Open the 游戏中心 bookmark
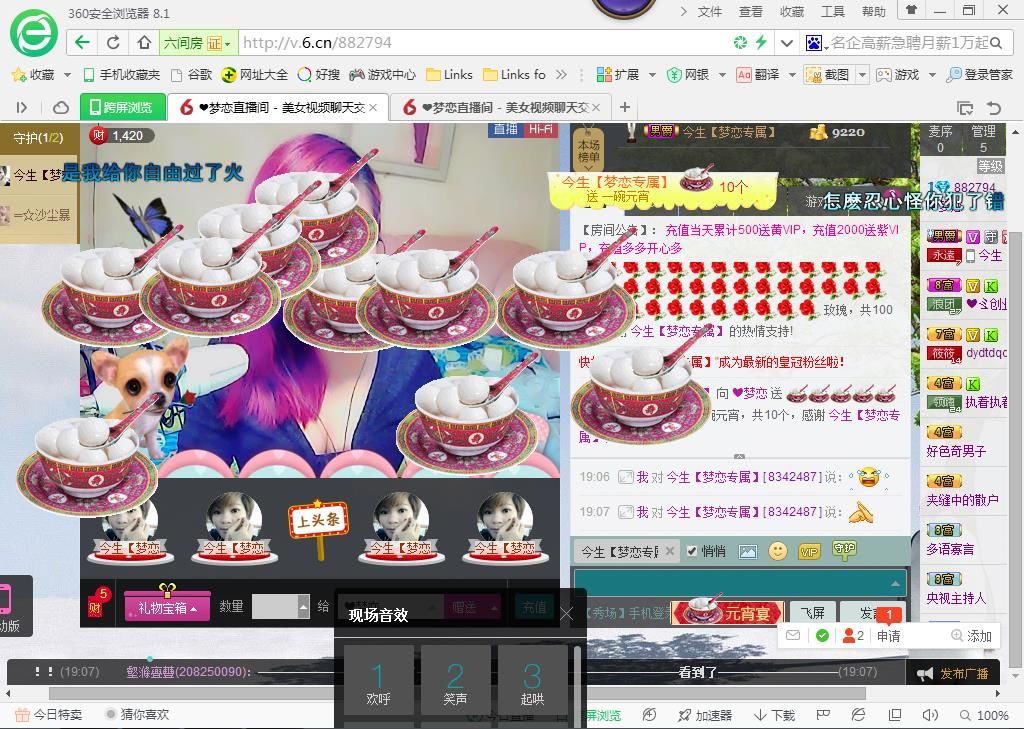Screen dimensions: 1024x729 (x=382, y=75)
